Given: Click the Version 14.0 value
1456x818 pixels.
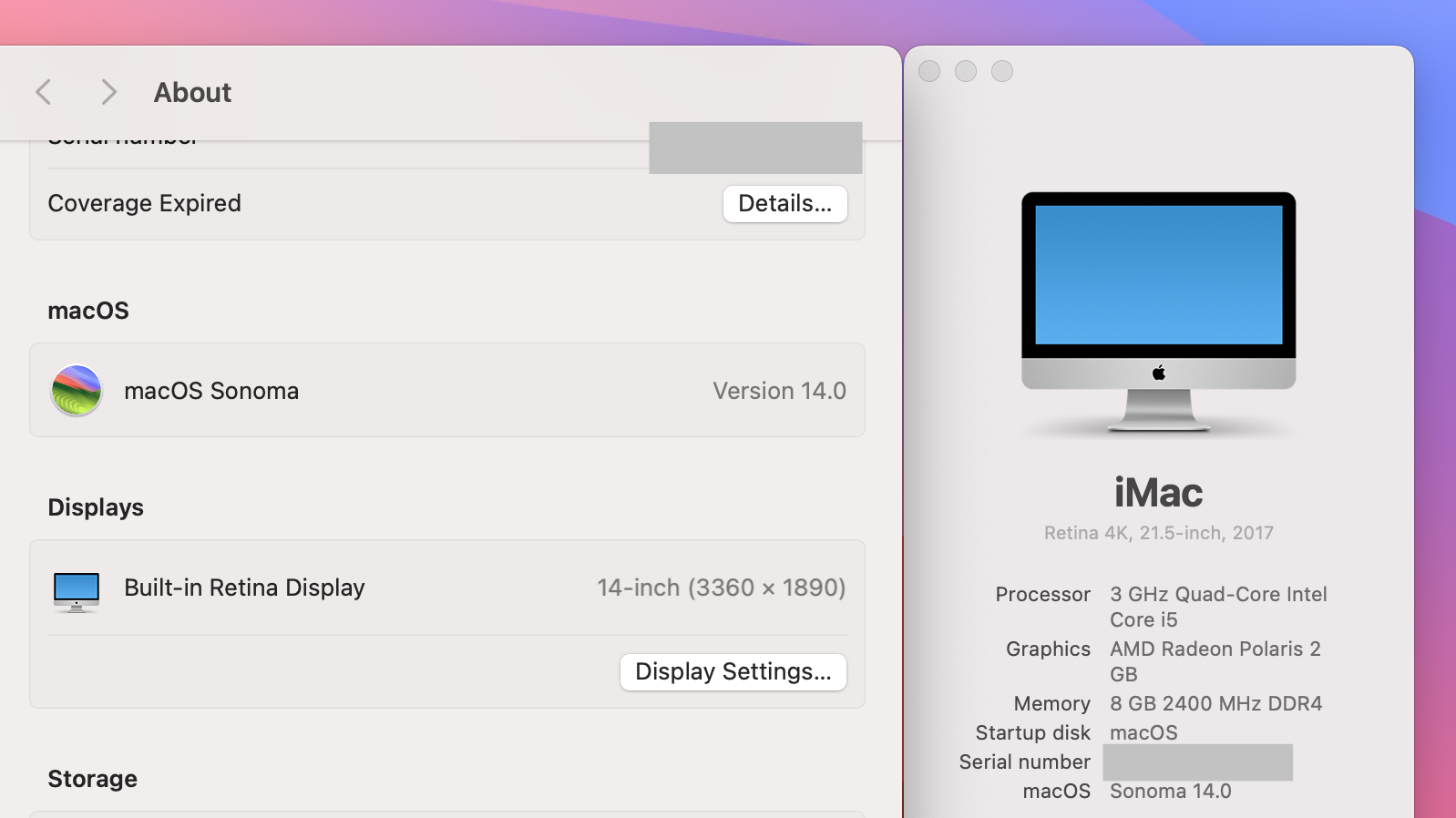Looking at the screenshot, I should [x=779, y=391].
